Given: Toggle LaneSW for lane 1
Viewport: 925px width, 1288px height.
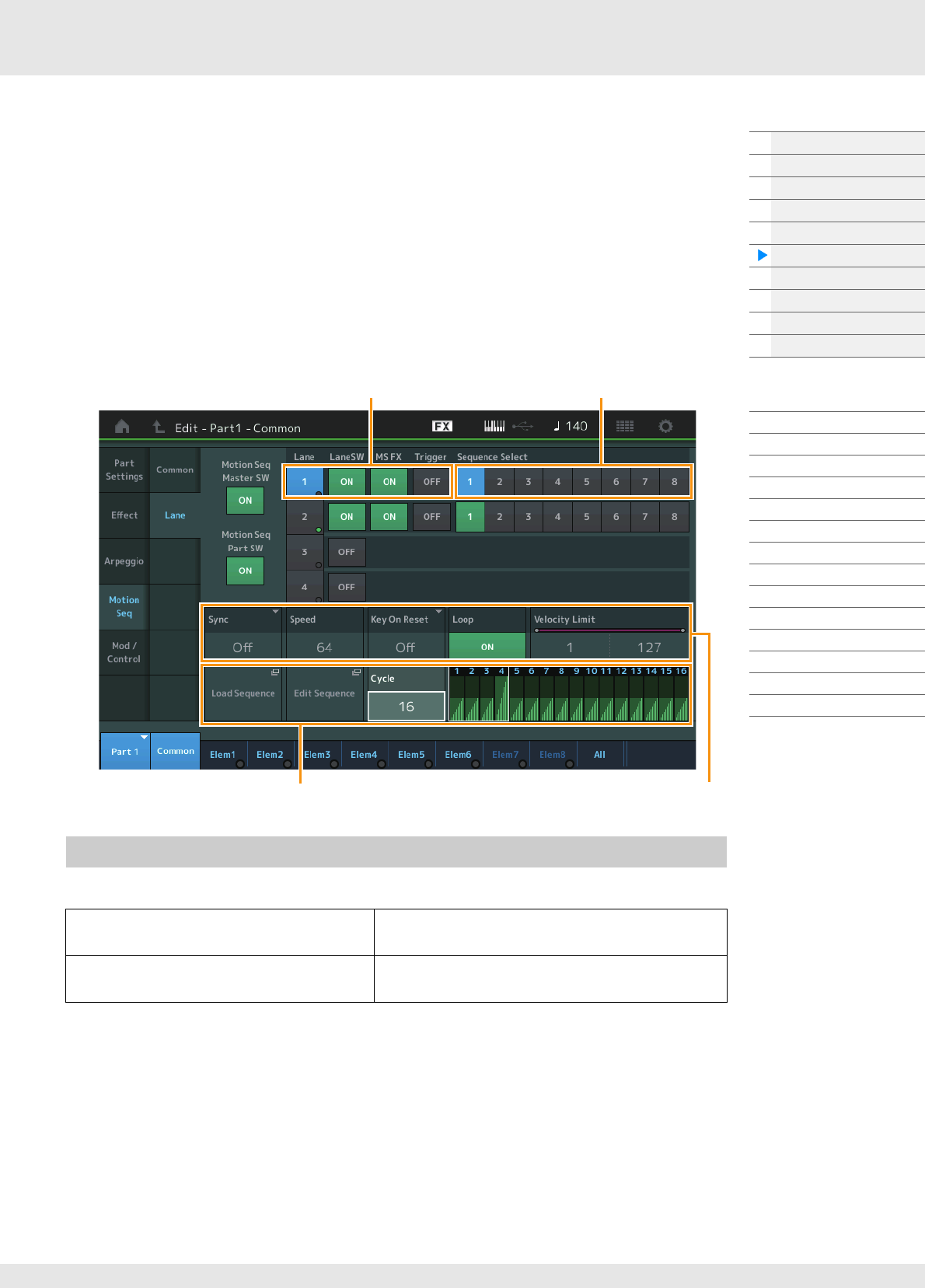Looking at the screenshot, I should 347,482.
